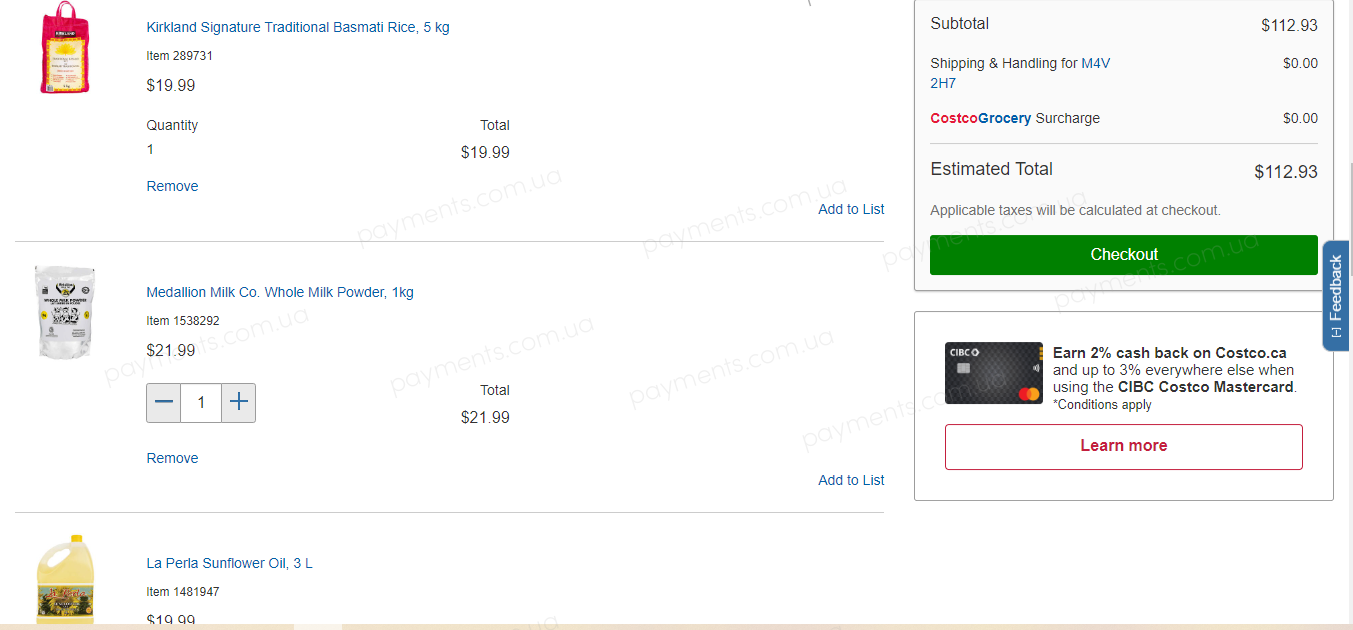The image size is (1353, 630).
Task: Add Whole Milk Powder to a list
Action: tap(851, 480)
